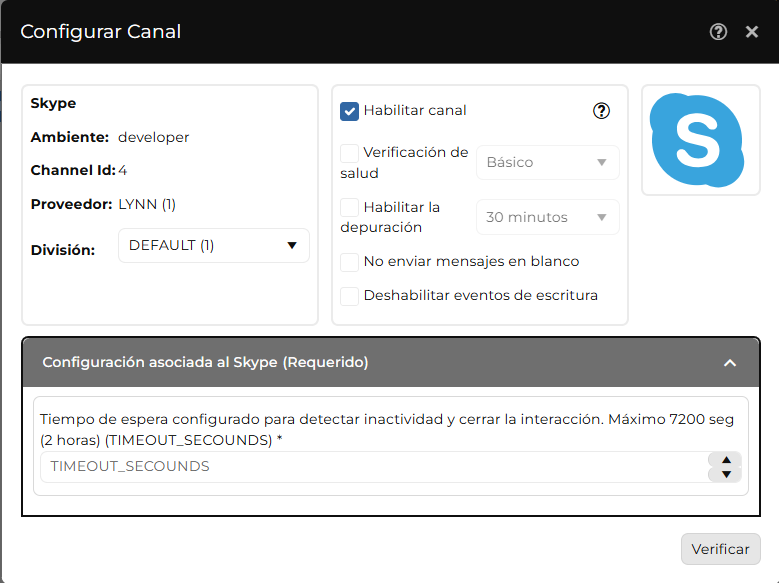This screenshot has width=779, height=583.
Task: Increase TIMEOUT_SECOUNDS with up arrow
Action: (x=726, y=460)
